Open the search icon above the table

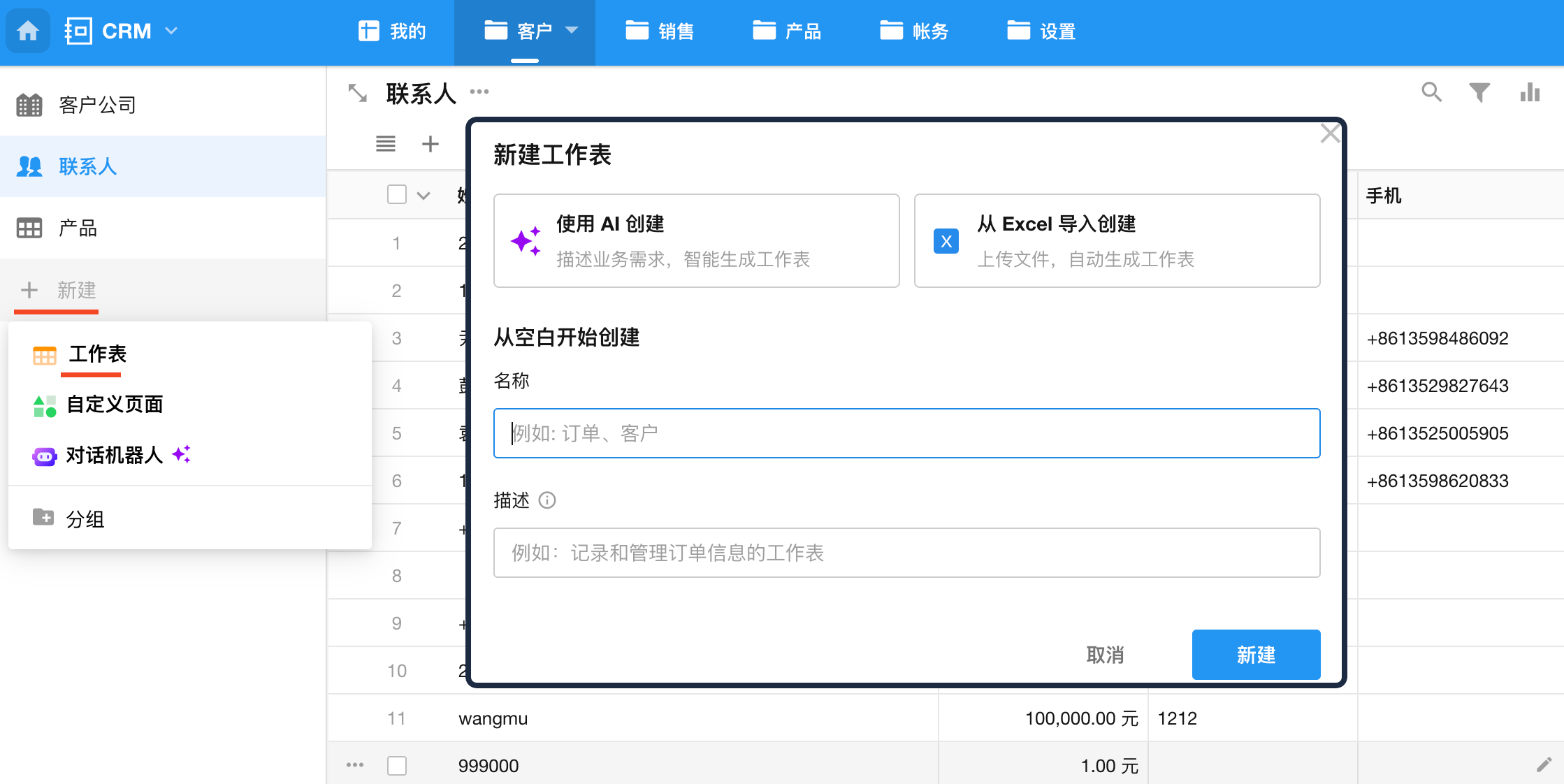point(1431,92)
